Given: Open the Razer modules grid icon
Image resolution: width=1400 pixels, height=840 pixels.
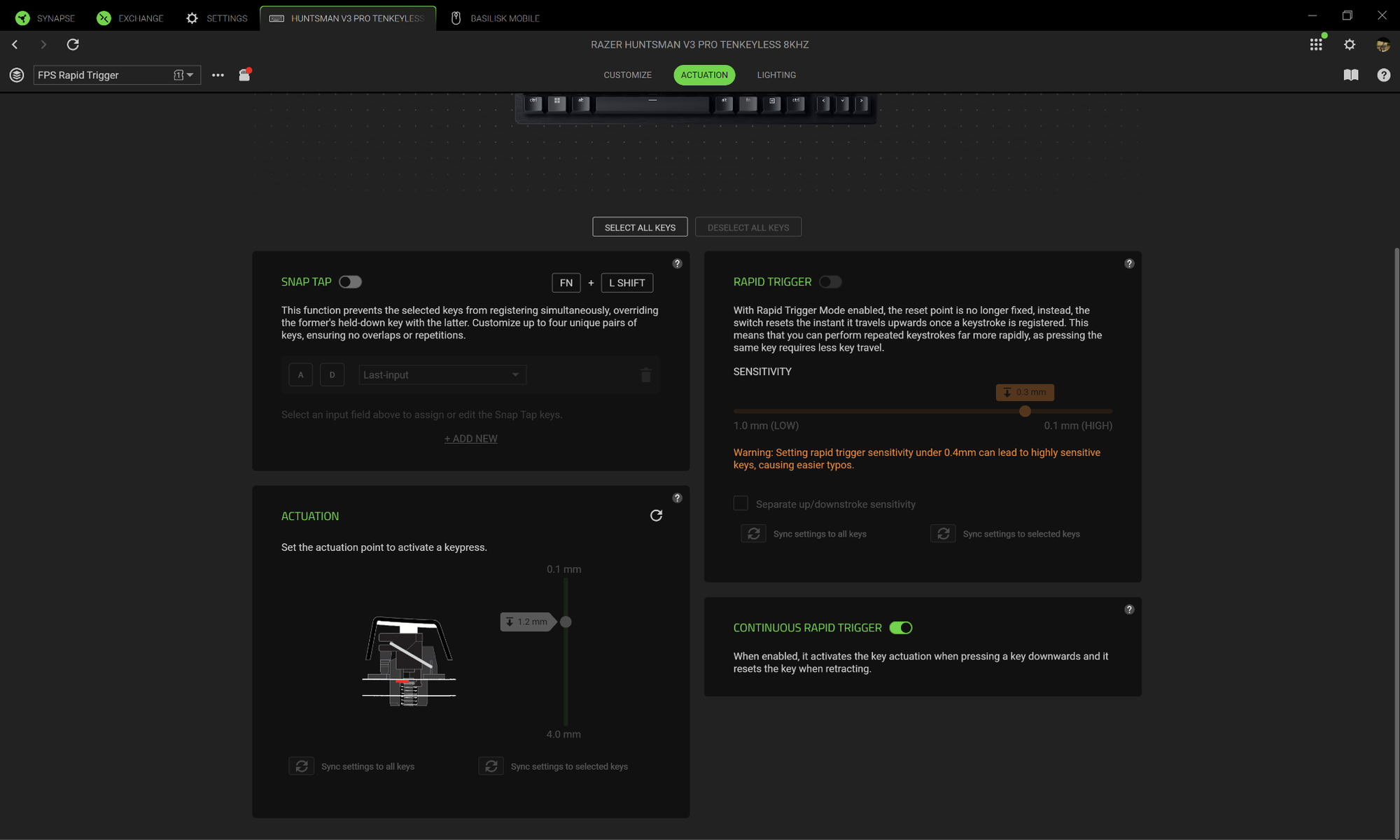Looking at the screenshot, I should (x=1316, y=44).
